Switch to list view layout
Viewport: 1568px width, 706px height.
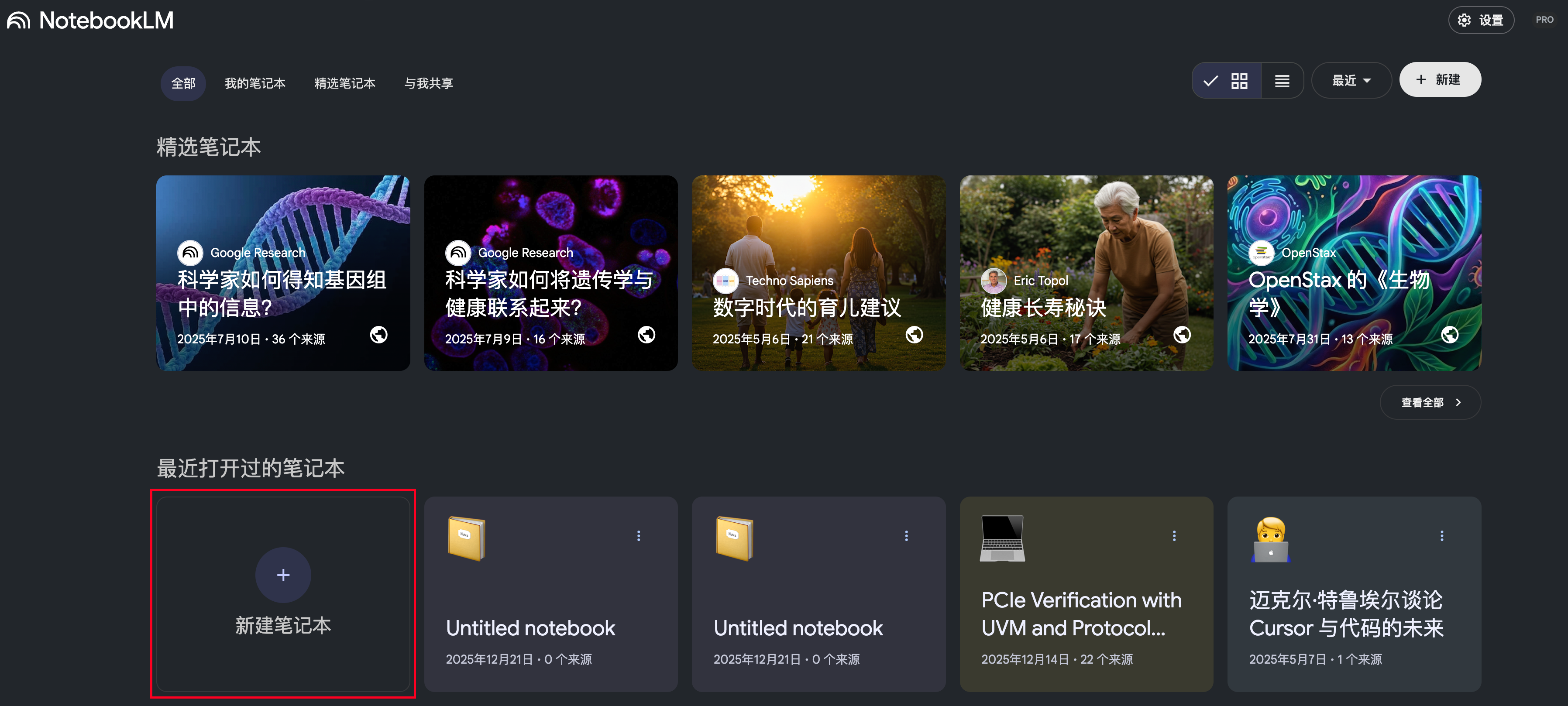coord(1282,80)
